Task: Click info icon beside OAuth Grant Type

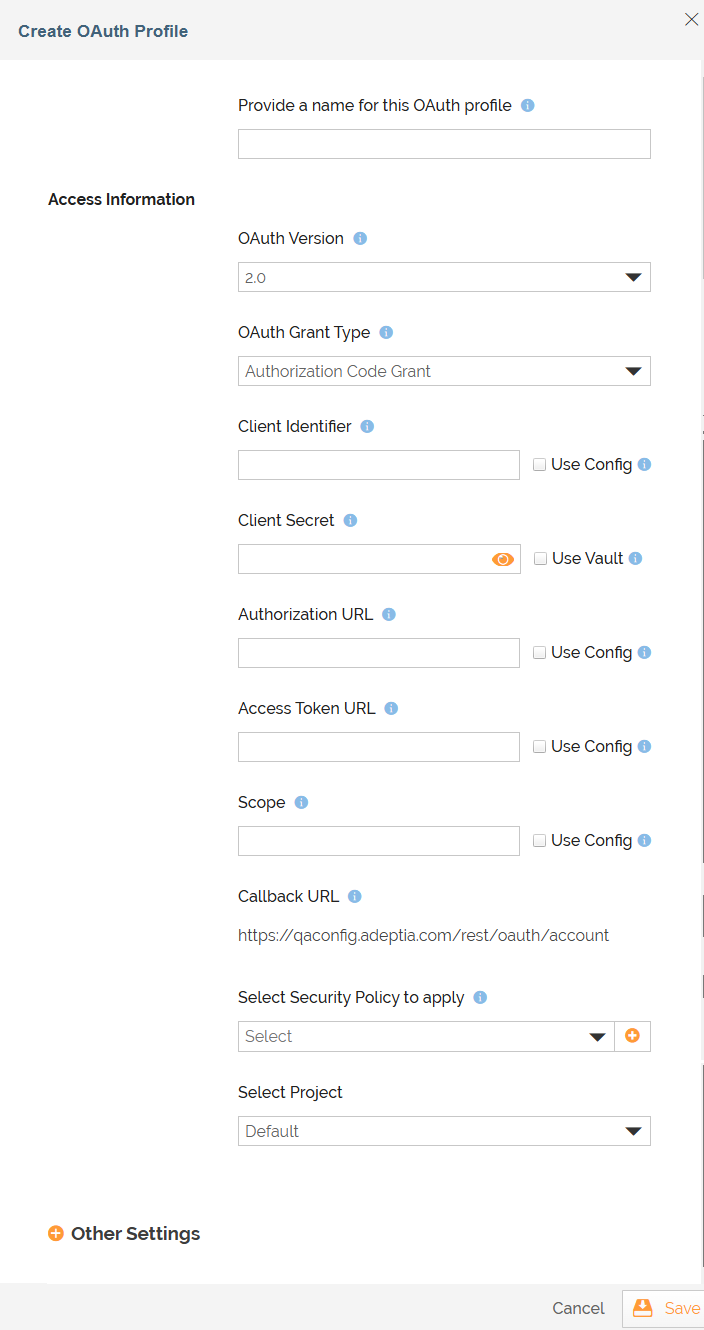Action: pyautogui.click(x=386, y=333)
